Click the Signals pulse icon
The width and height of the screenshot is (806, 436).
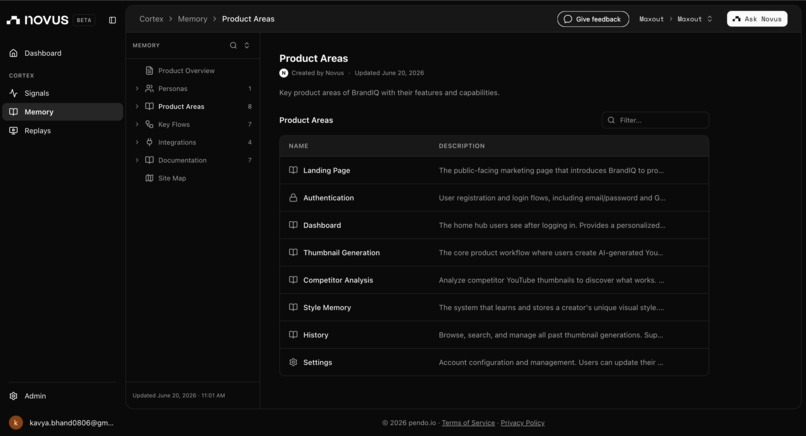click(x=14, y=93)
